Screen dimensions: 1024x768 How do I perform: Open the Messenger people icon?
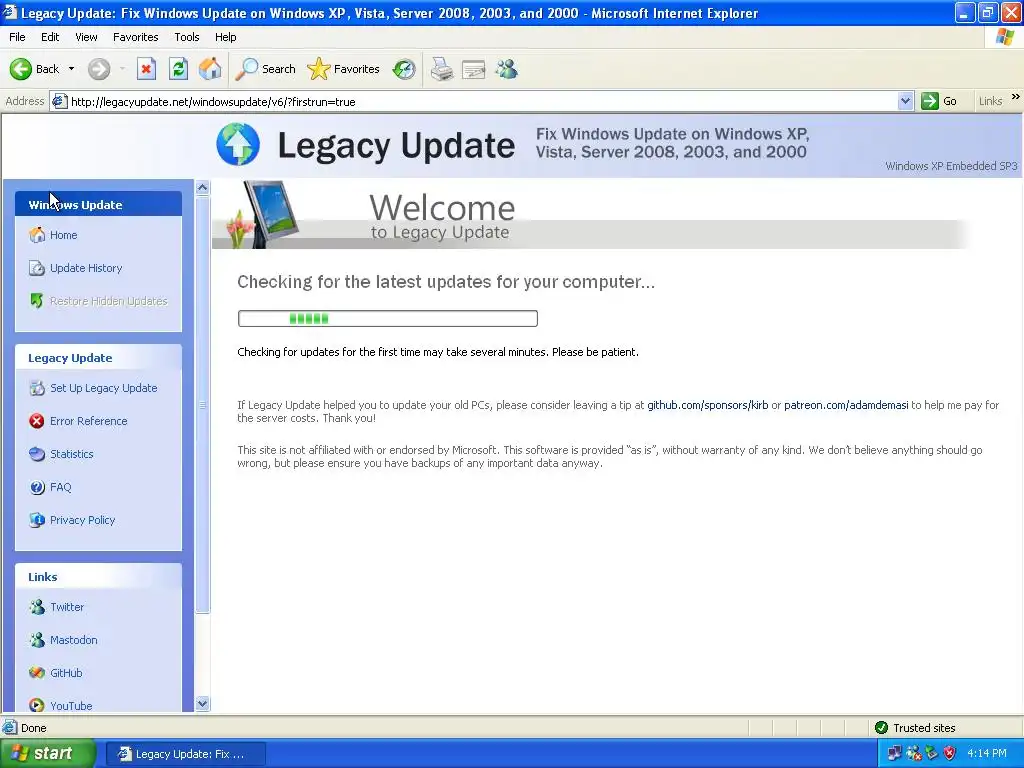[506, 69]
